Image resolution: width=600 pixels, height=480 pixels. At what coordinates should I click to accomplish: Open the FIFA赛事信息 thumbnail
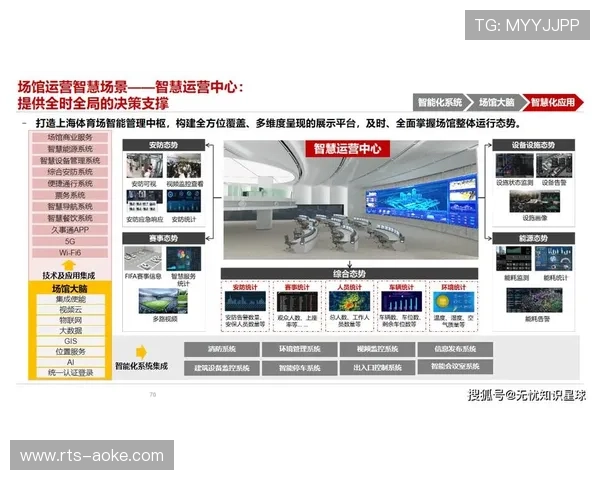click(143, 259)
